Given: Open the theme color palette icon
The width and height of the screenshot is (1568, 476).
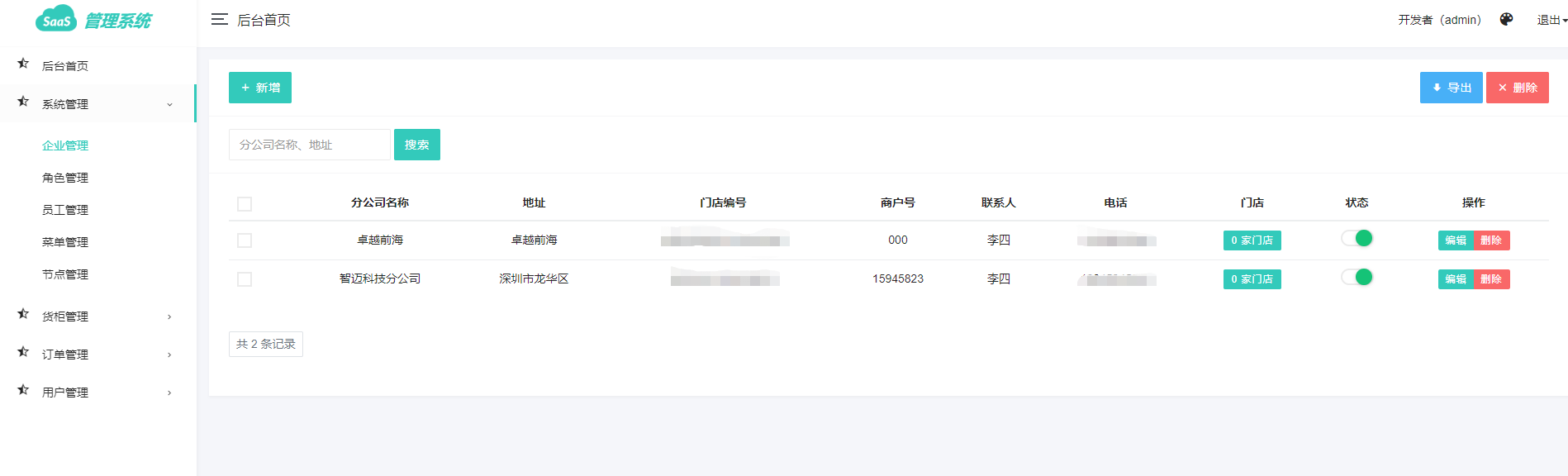Looking at the screenshot, I should coord(1506,20).
